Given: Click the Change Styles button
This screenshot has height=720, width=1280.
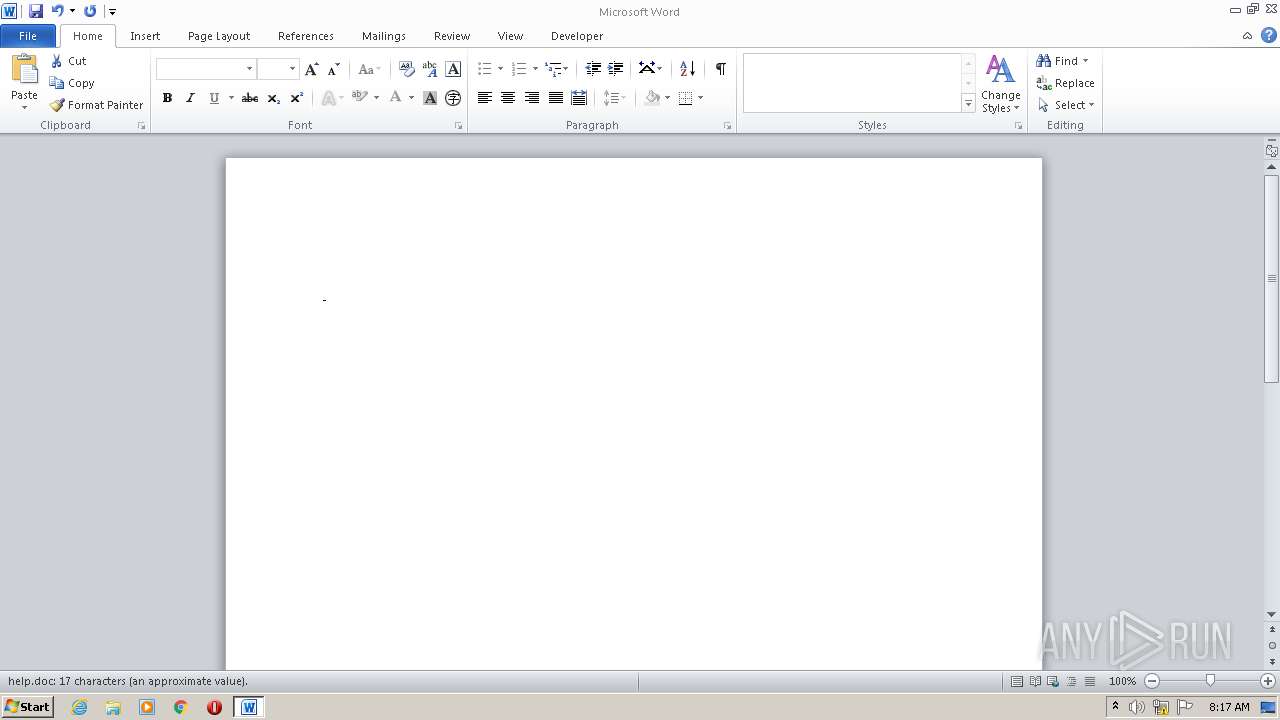Looking at the screenshot, I should tap(1000, 84).
